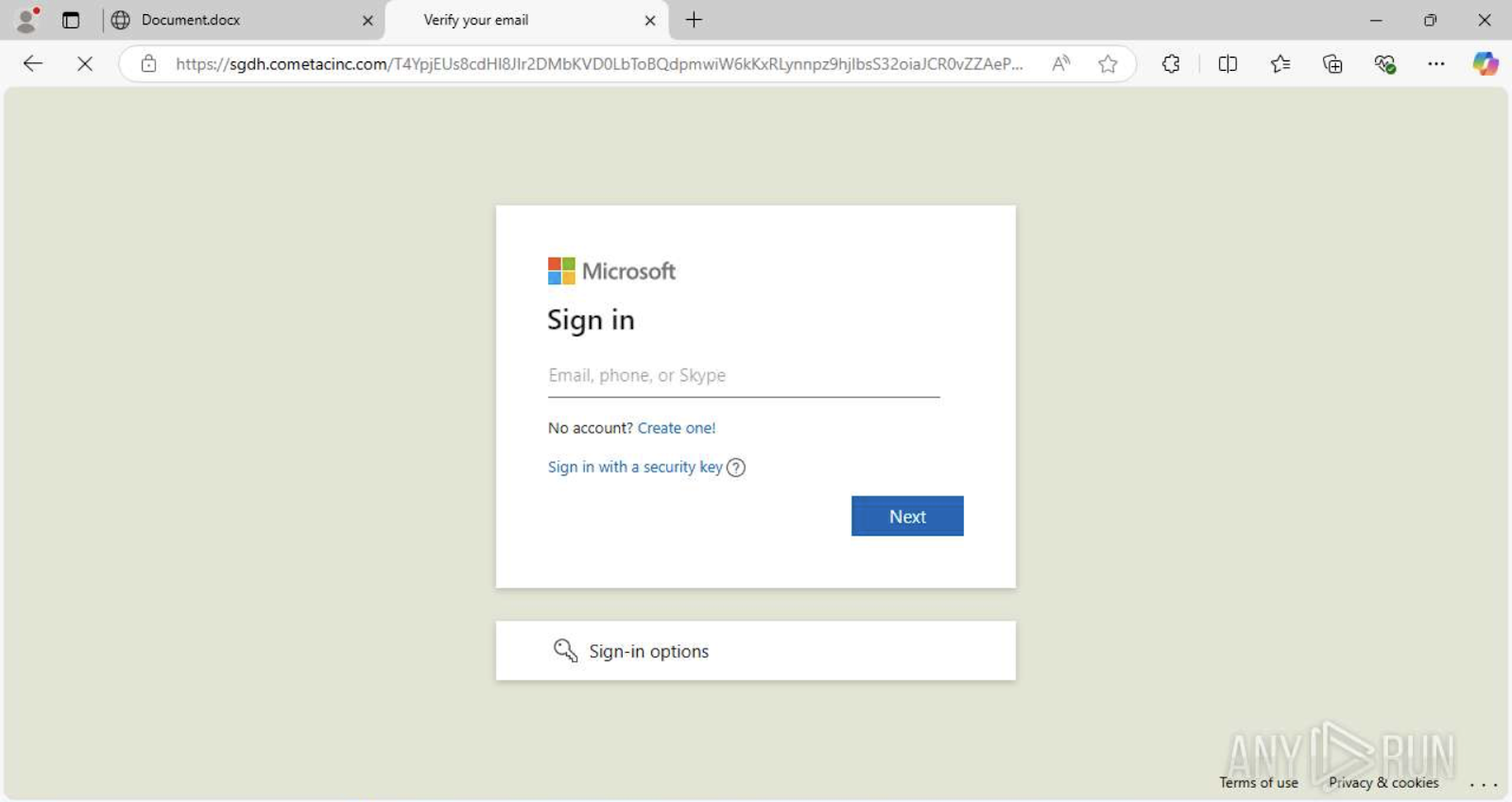Open a new browser tab

[x=694, y=20]
